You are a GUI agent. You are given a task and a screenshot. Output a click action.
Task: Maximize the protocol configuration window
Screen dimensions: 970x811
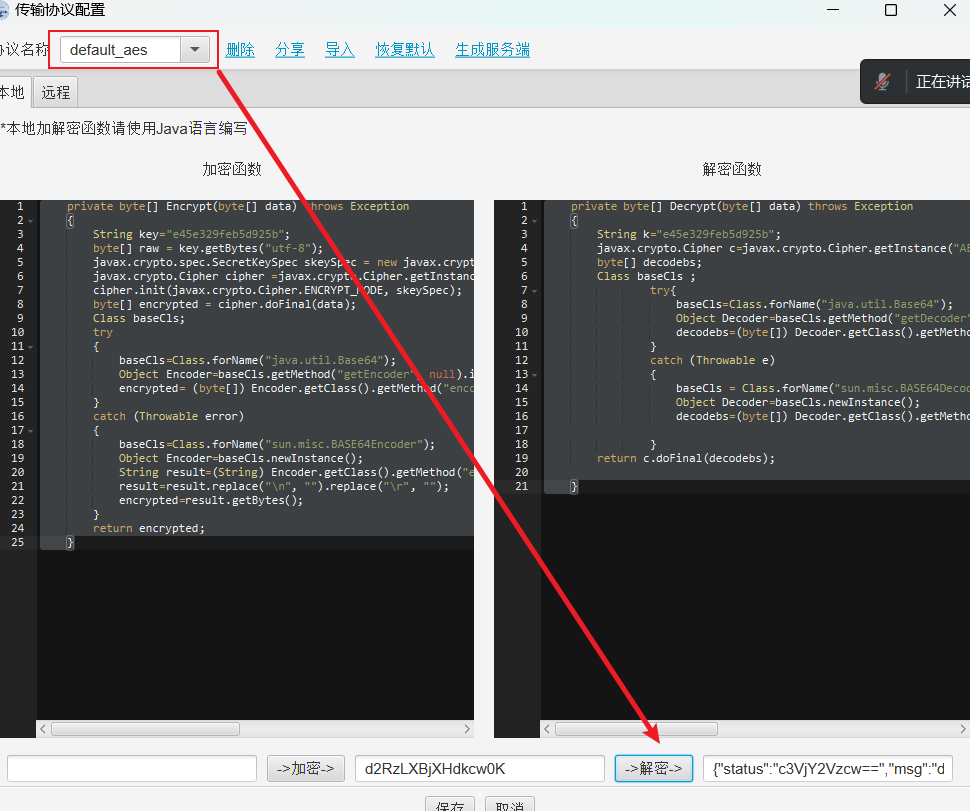(x=890, y=11)
